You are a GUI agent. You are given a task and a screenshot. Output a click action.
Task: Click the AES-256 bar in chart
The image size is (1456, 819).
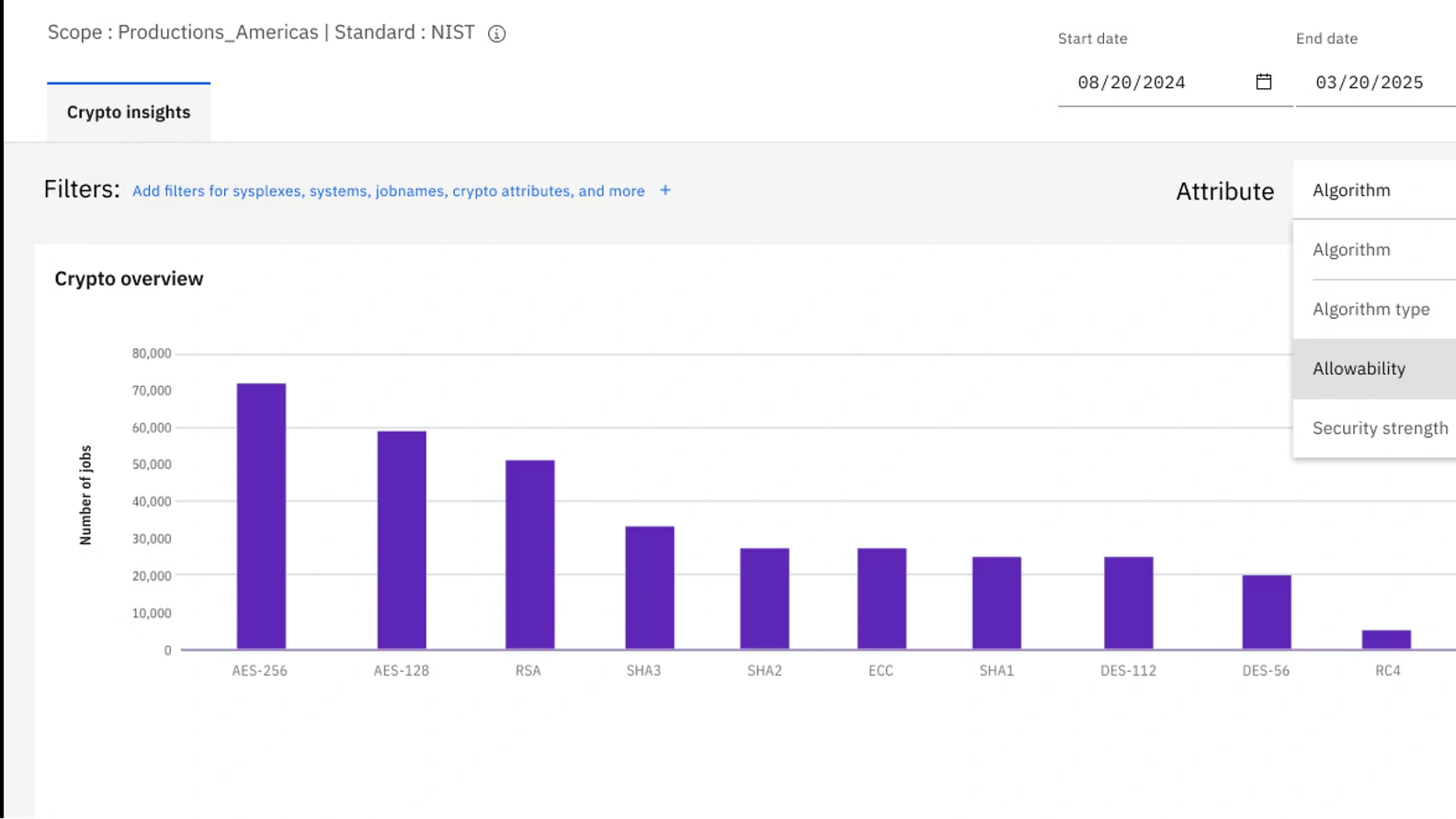tap(261, 517)
